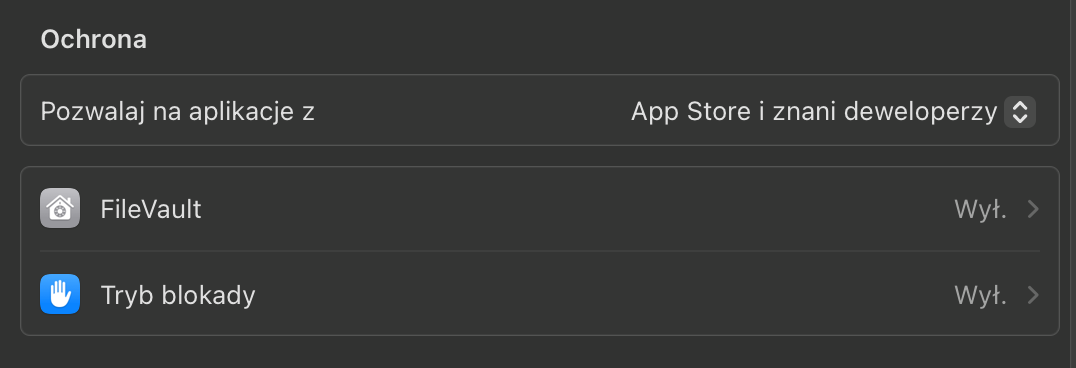Select the word 'deweloperzy' in the popup value

click(920, 112)
